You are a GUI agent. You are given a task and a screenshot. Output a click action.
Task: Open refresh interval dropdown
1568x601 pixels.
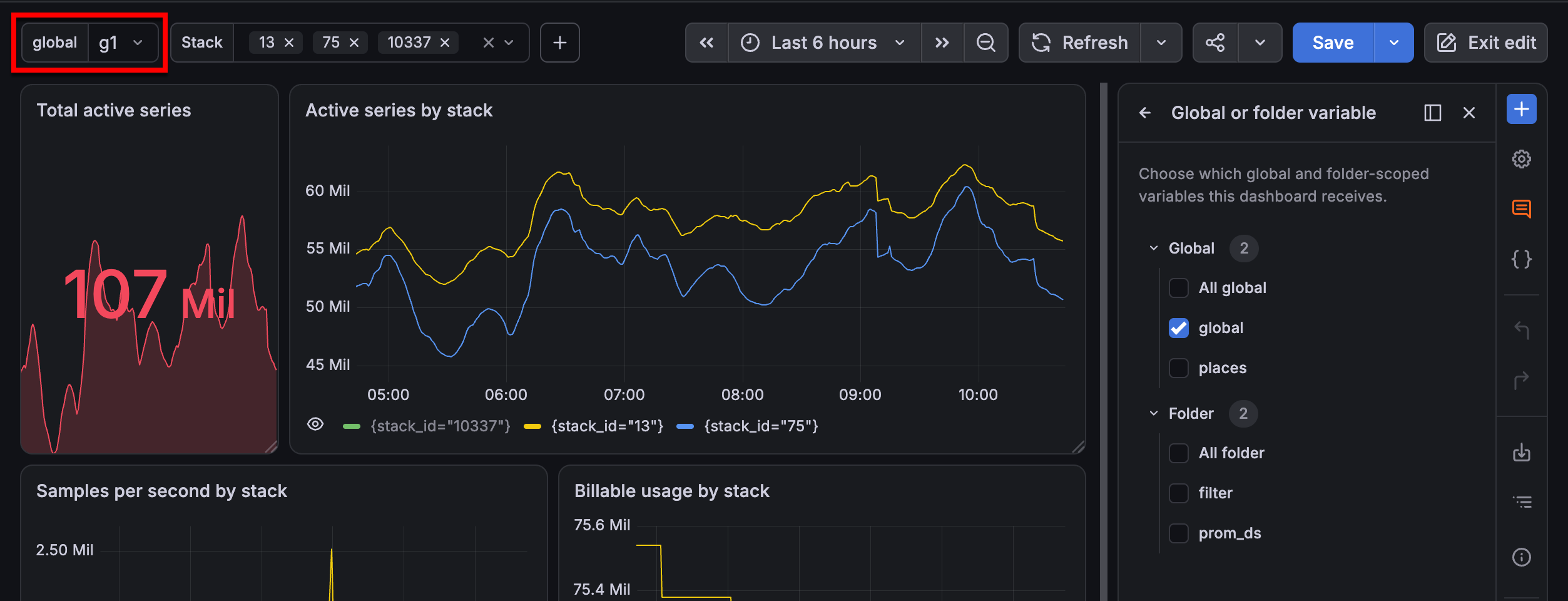tap(1161, 43)
